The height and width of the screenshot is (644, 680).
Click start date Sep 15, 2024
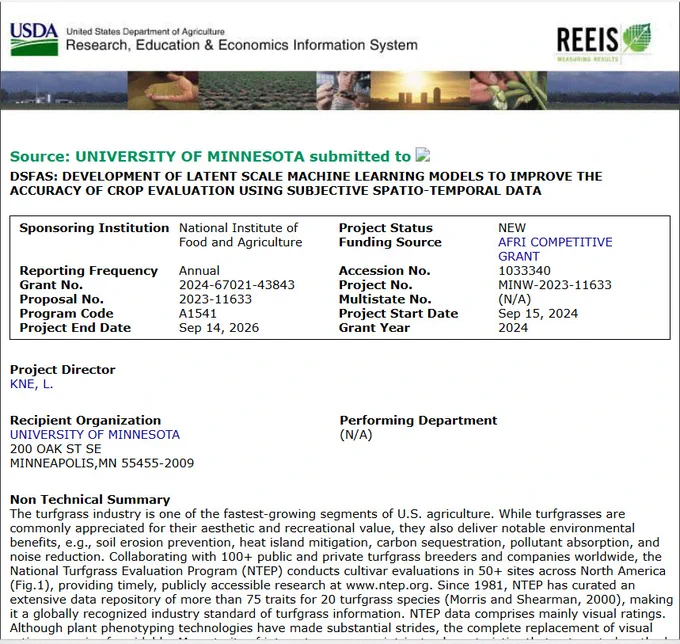pos(538,314)
